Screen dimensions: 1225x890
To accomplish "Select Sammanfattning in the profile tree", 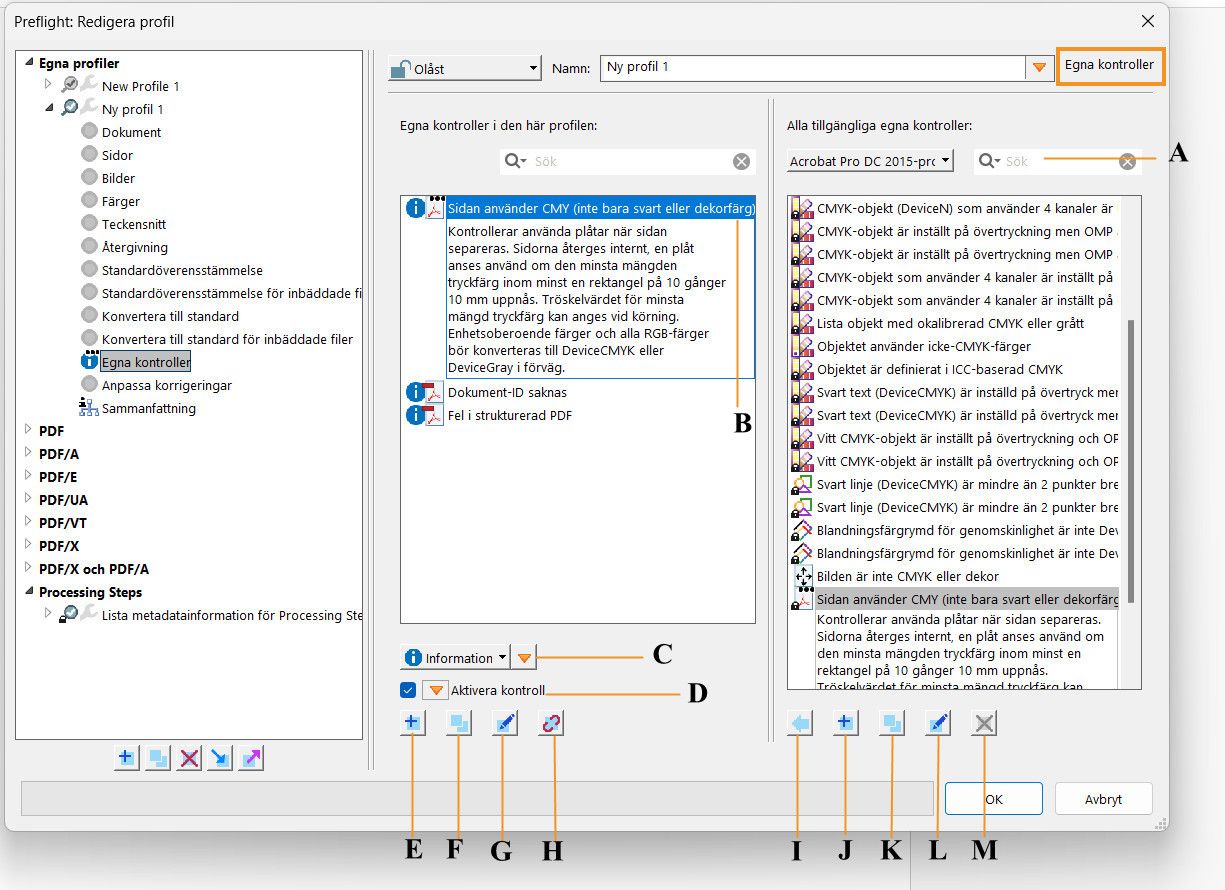I will 149,408.
